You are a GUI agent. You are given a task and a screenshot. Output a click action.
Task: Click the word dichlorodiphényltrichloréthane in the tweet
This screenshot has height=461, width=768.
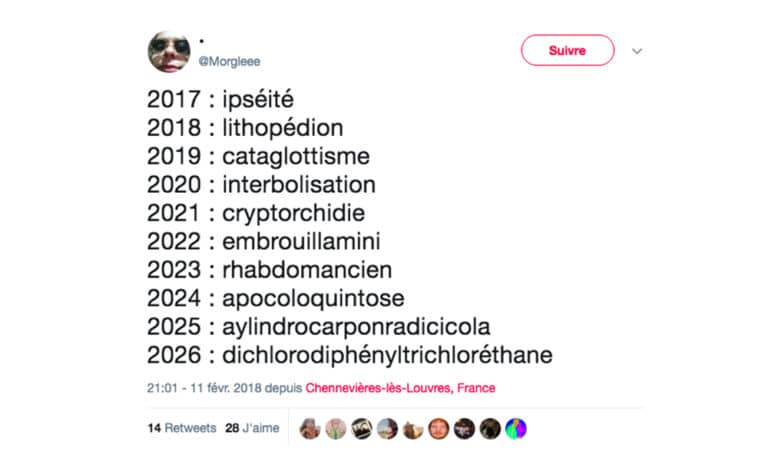pyautogui.click(x=387, y=355)
